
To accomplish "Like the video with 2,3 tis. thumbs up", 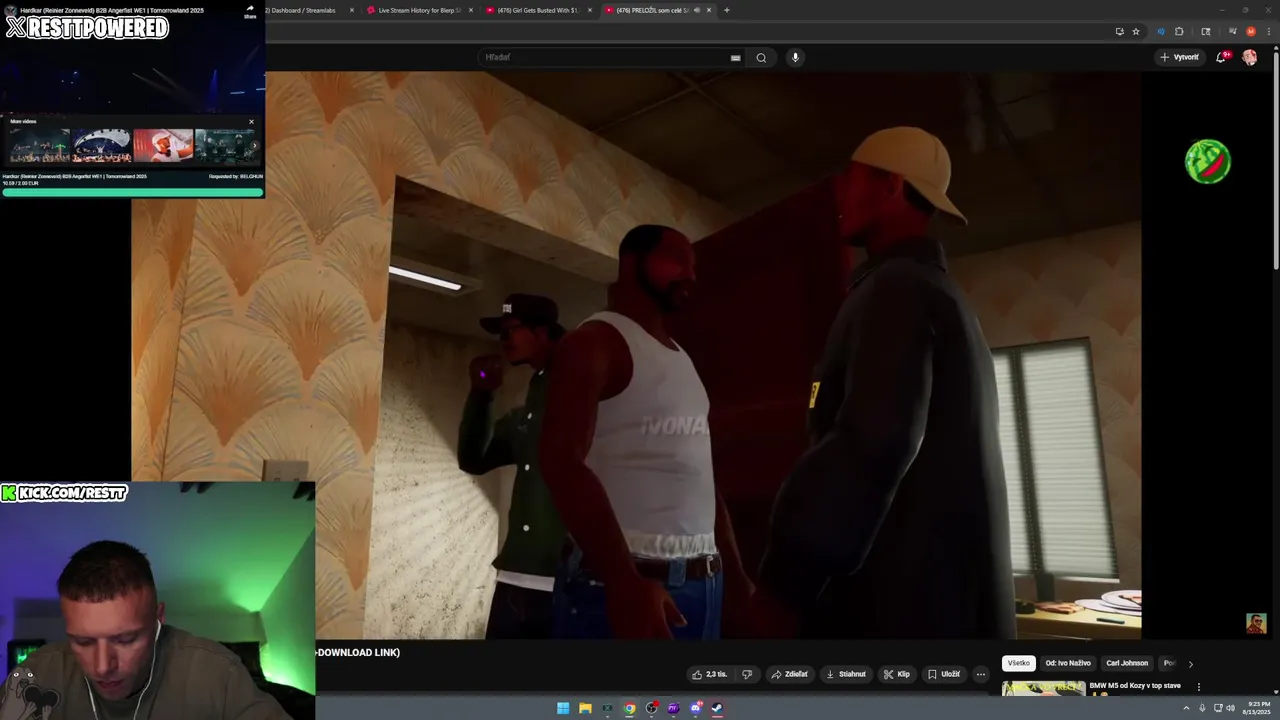I will pos(710,674).
